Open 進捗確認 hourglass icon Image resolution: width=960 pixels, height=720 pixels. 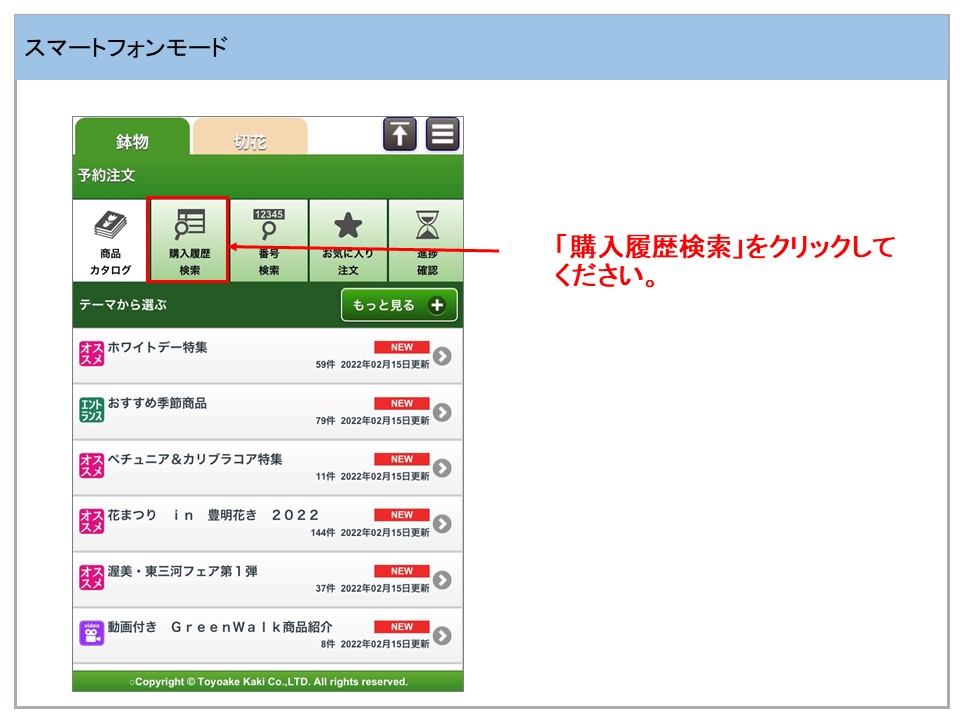(x=427, y=241)
